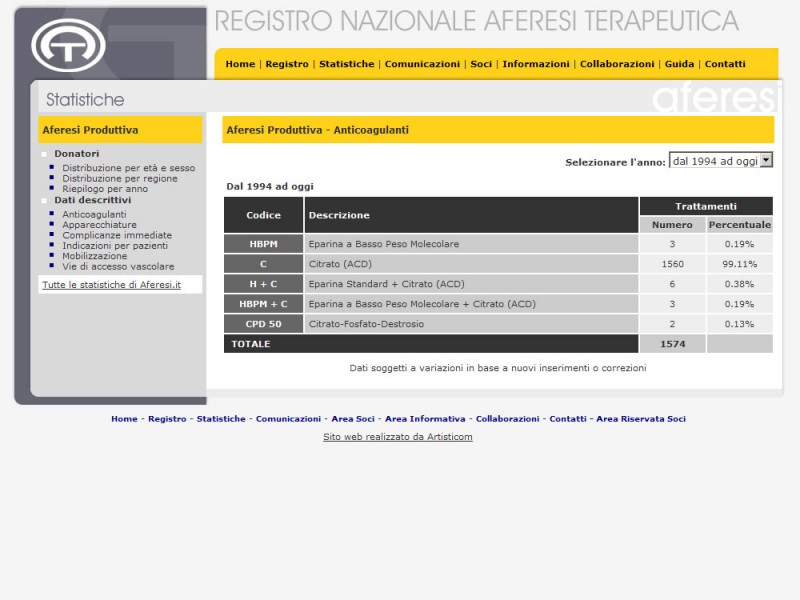Click the Donatori section heading
The height and width of the screenshot is (600, 800).
[x=77, y=154]
